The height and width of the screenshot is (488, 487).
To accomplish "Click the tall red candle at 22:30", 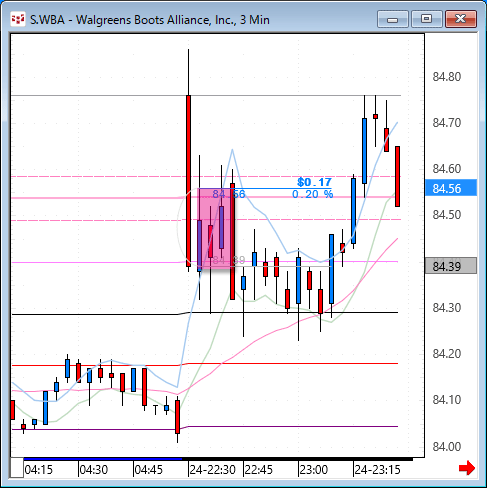I will (188, 181).
